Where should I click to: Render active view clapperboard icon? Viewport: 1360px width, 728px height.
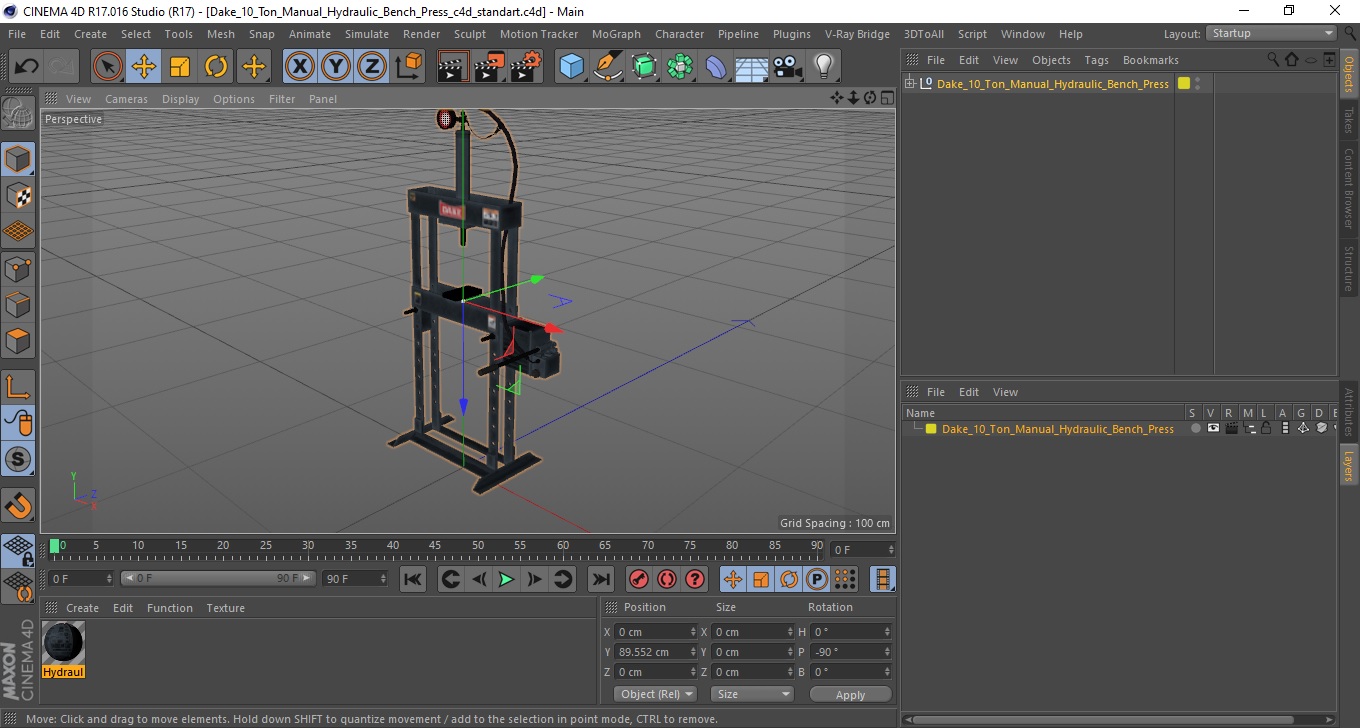(454, 67)
